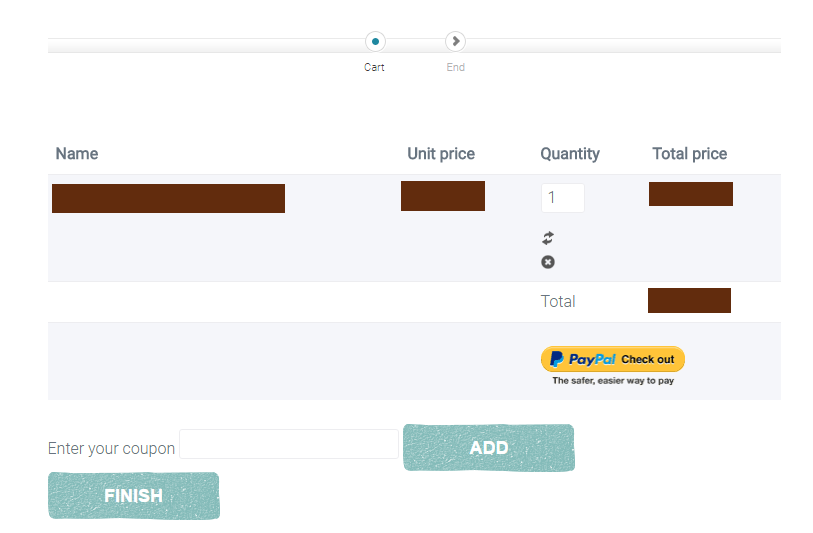Screen dimensions: 813x533
Task: Open the redacted product name in cart
Action: pos(168,198)
